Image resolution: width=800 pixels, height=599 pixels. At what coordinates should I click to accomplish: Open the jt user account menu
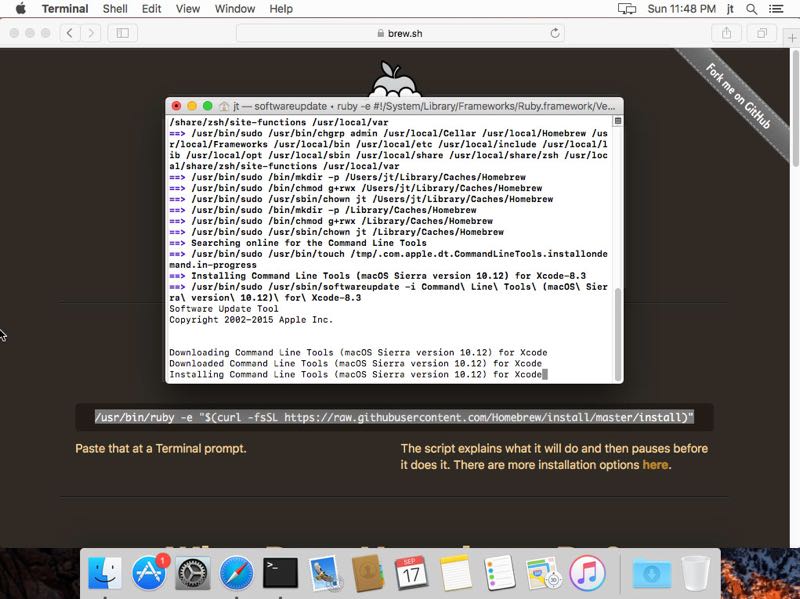[730, 9]
